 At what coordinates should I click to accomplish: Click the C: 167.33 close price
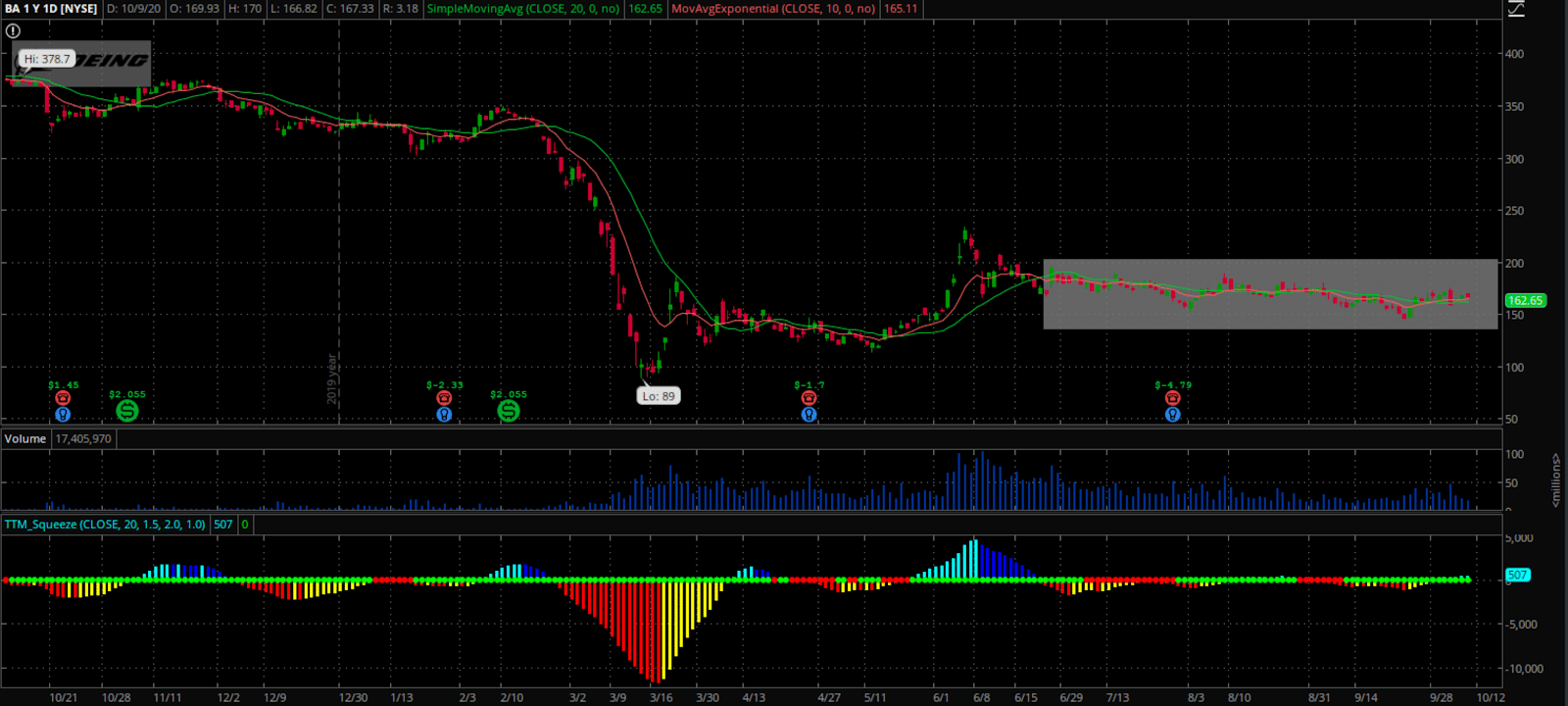[x=350, y=9]
